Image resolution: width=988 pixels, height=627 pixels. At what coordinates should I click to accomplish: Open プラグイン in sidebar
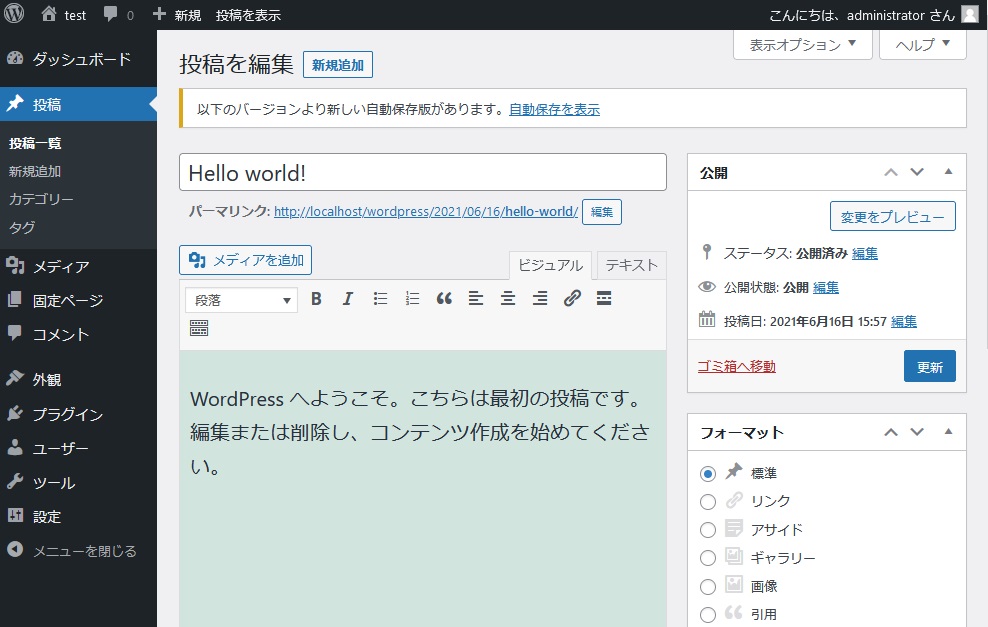tap(78, 414)
